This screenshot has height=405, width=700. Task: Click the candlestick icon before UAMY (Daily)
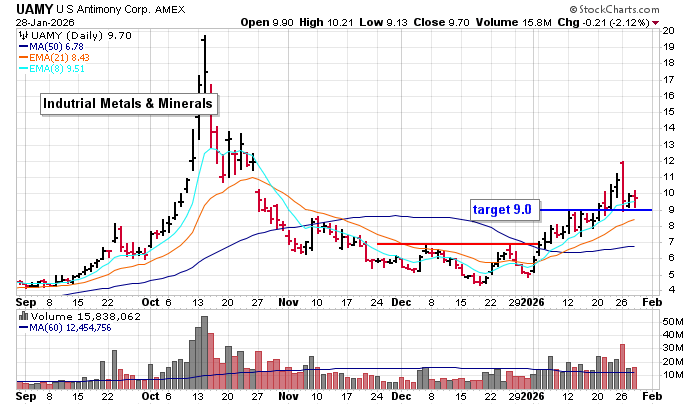(23, 34)
